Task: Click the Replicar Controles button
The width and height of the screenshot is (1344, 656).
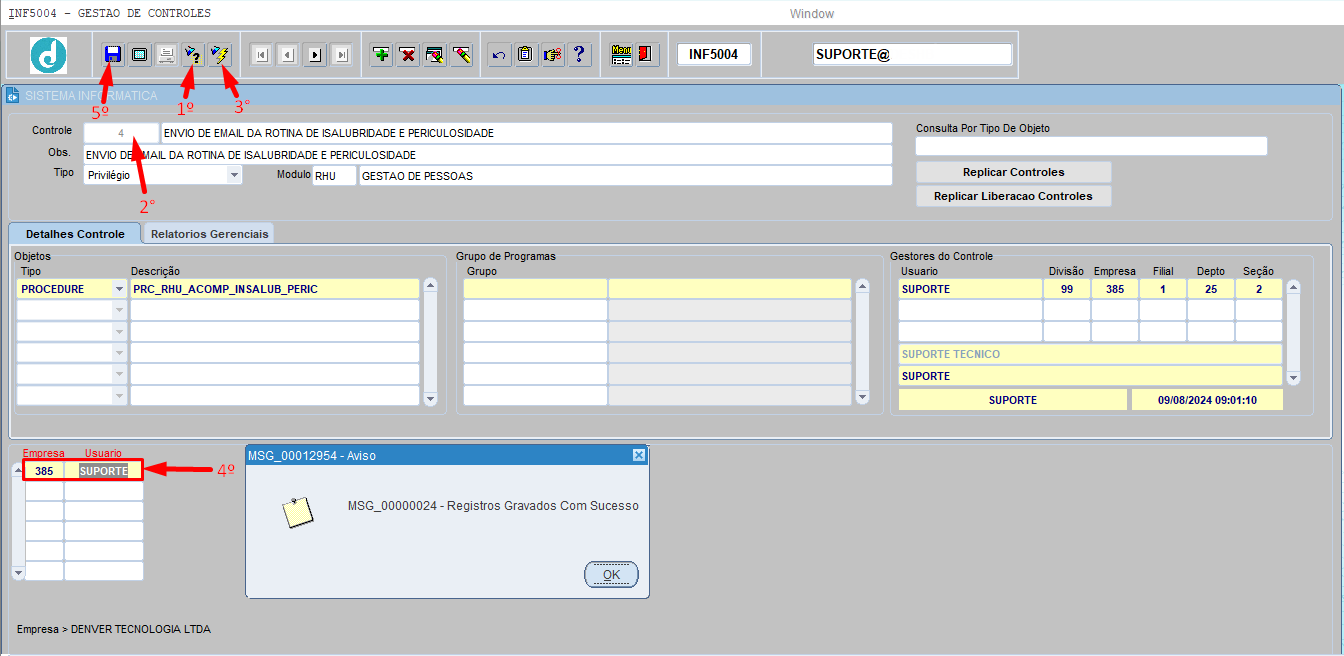Action: click(1014, 172)
